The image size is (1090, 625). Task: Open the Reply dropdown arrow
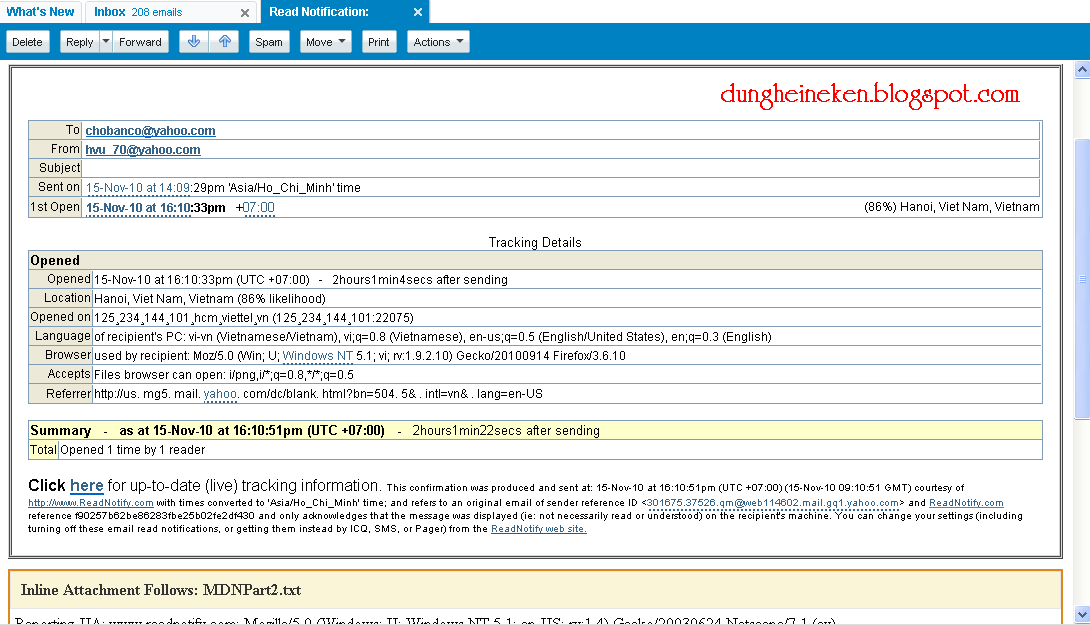click(106, 42)
